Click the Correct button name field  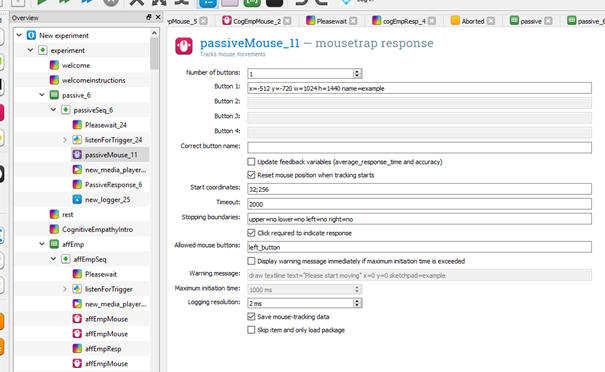[419, 147]
